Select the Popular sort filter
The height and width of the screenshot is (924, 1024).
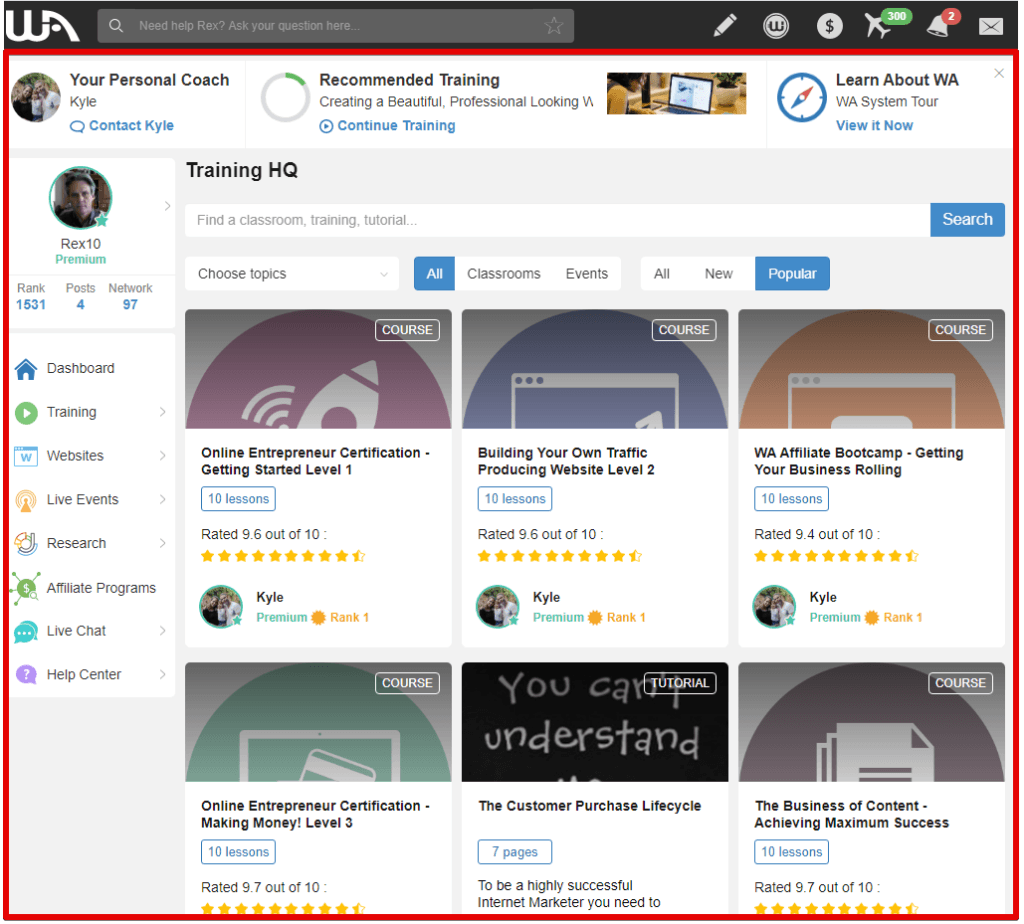[792, 274]
